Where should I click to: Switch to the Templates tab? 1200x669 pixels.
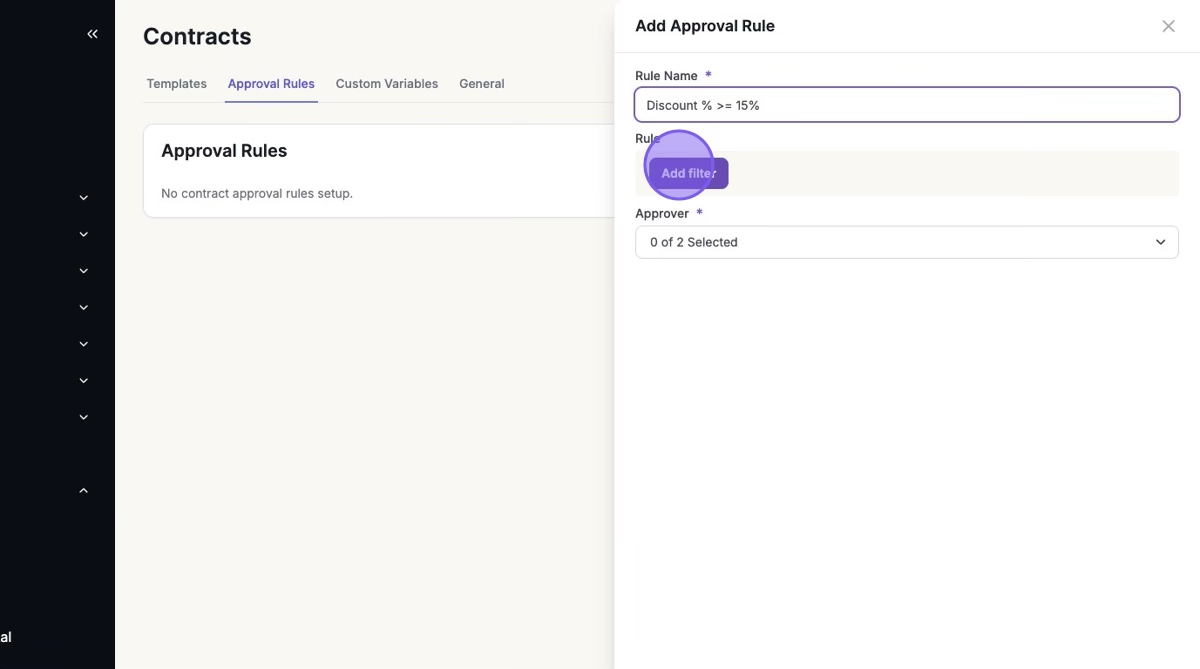tap(176, 84)
